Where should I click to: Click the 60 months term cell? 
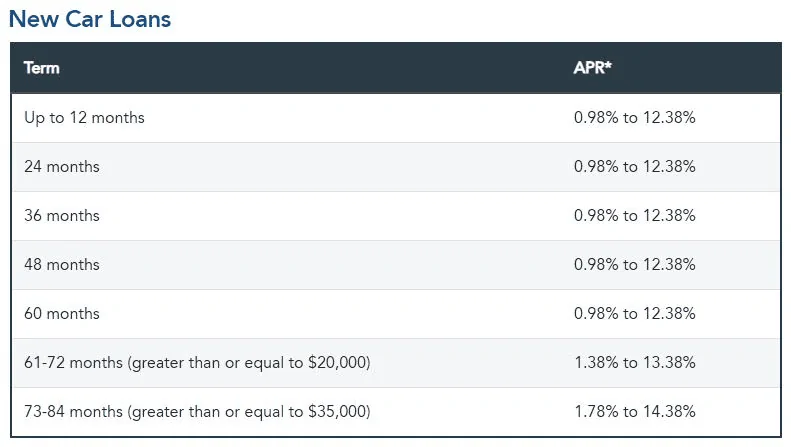point(62,313)
